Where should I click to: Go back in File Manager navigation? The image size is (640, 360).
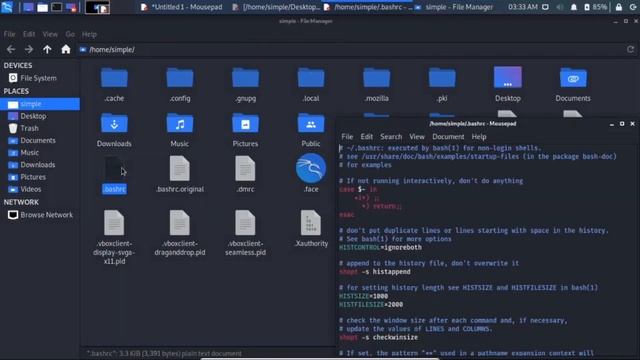(11, 49)
